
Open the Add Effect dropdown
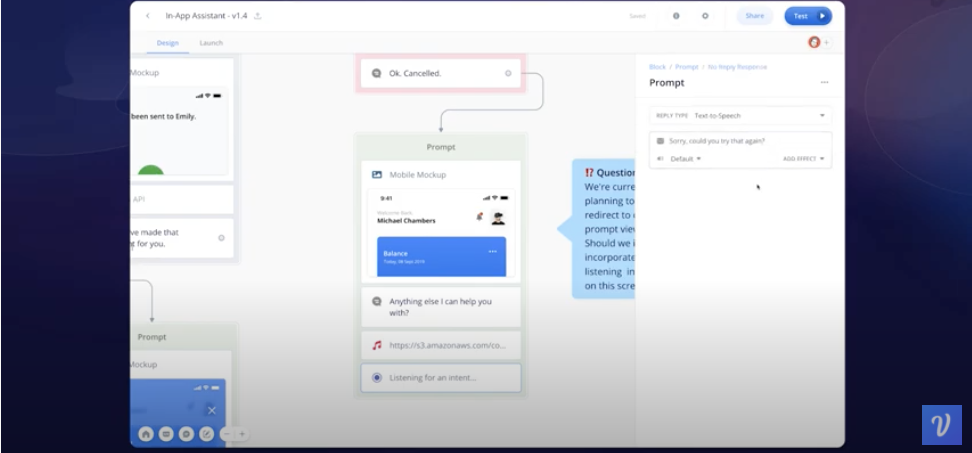point(803,159)
